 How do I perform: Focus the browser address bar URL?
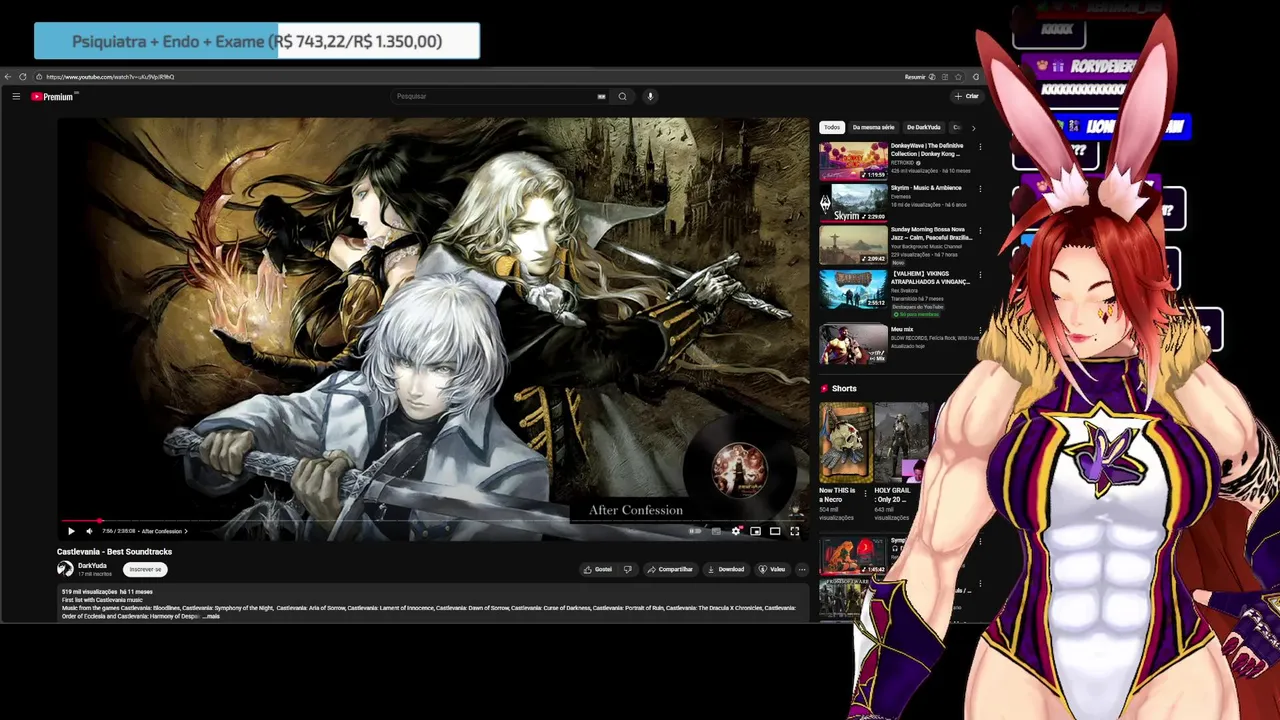pyautogui.click(x=110, y=77)
